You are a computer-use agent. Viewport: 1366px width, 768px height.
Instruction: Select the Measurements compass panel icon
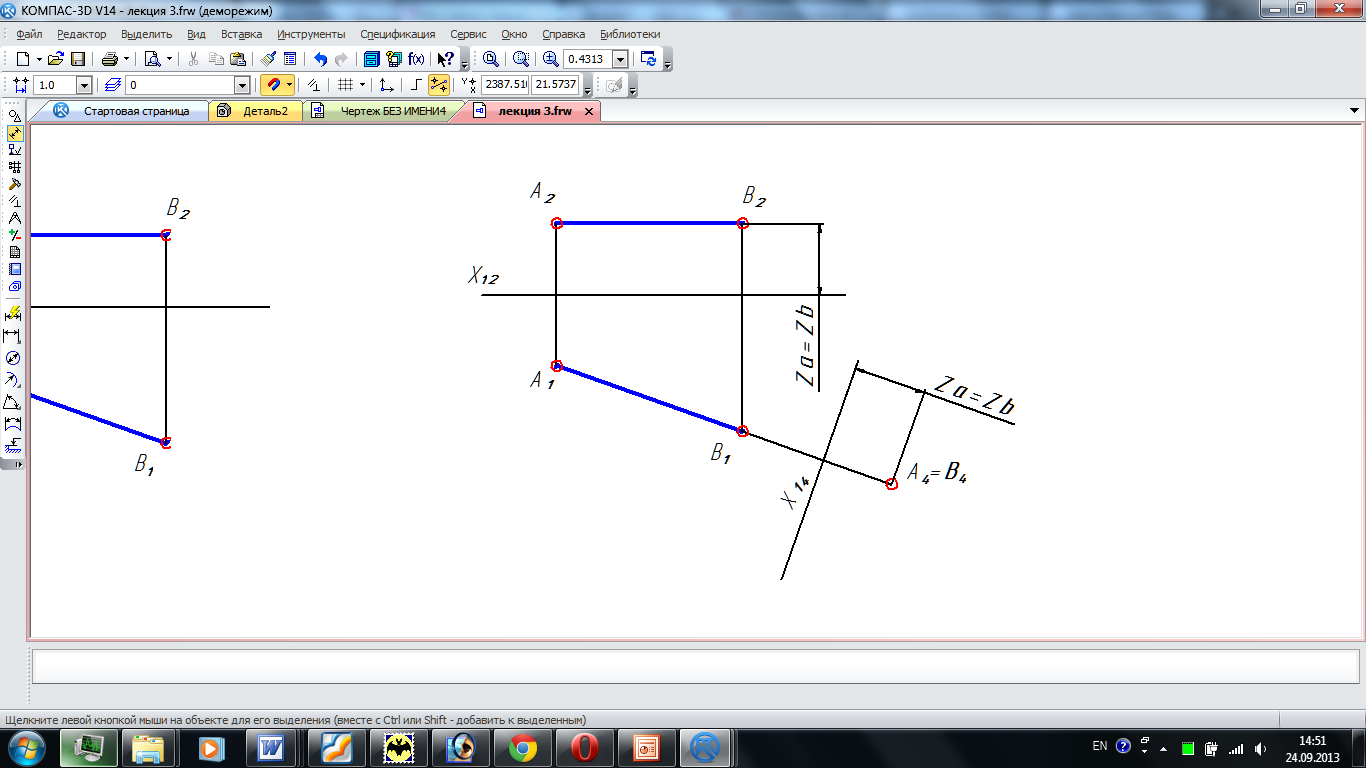(x=14, y=218)
